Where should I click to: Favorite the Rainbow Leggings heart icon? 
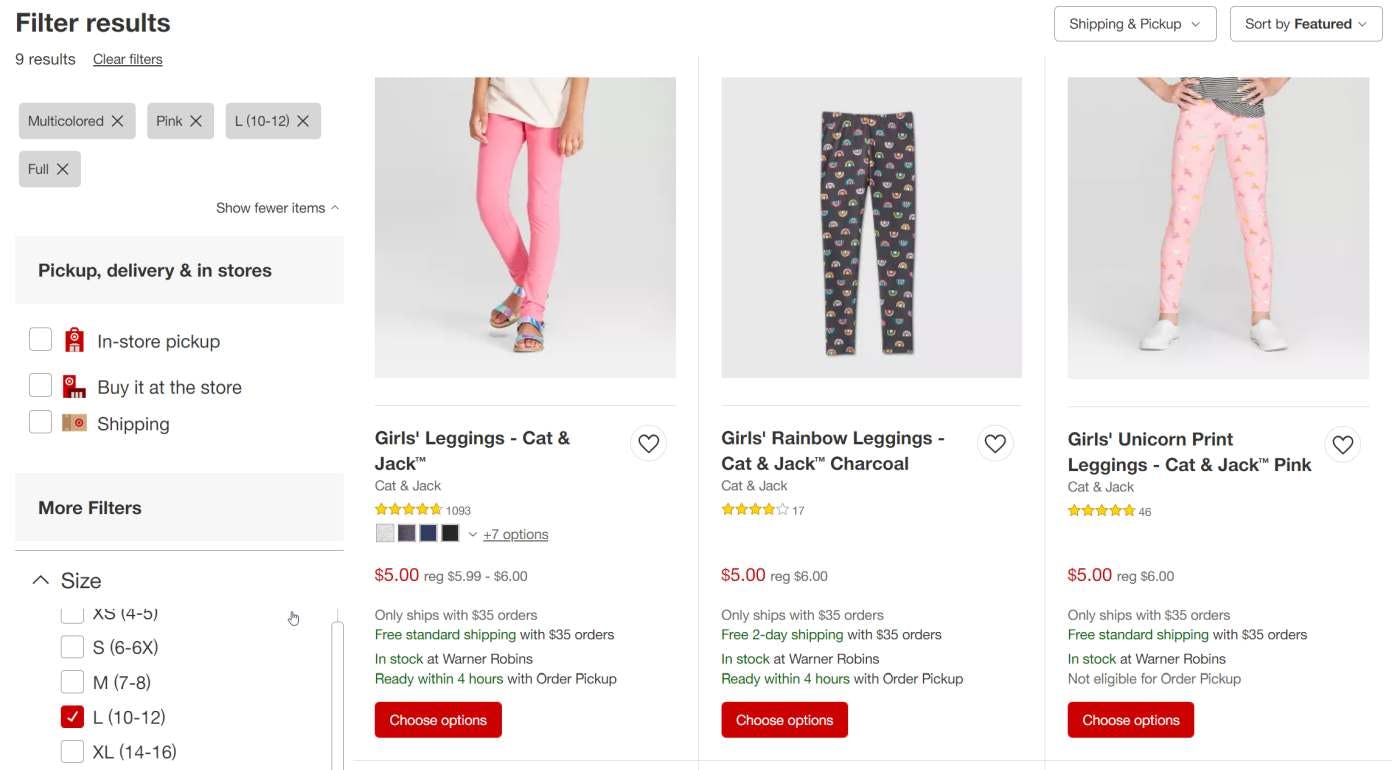tap(995, 443)
